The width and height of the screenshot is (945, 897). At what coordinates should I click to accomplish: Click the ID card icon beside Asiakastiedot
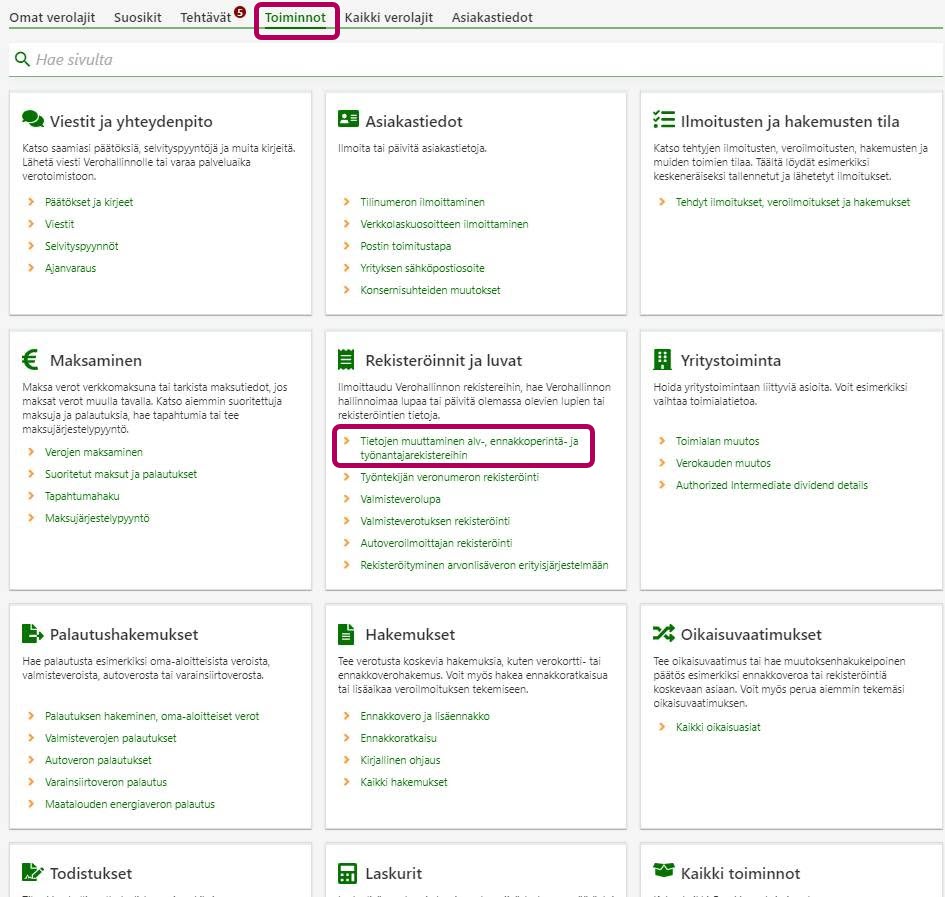pos(348,119)
